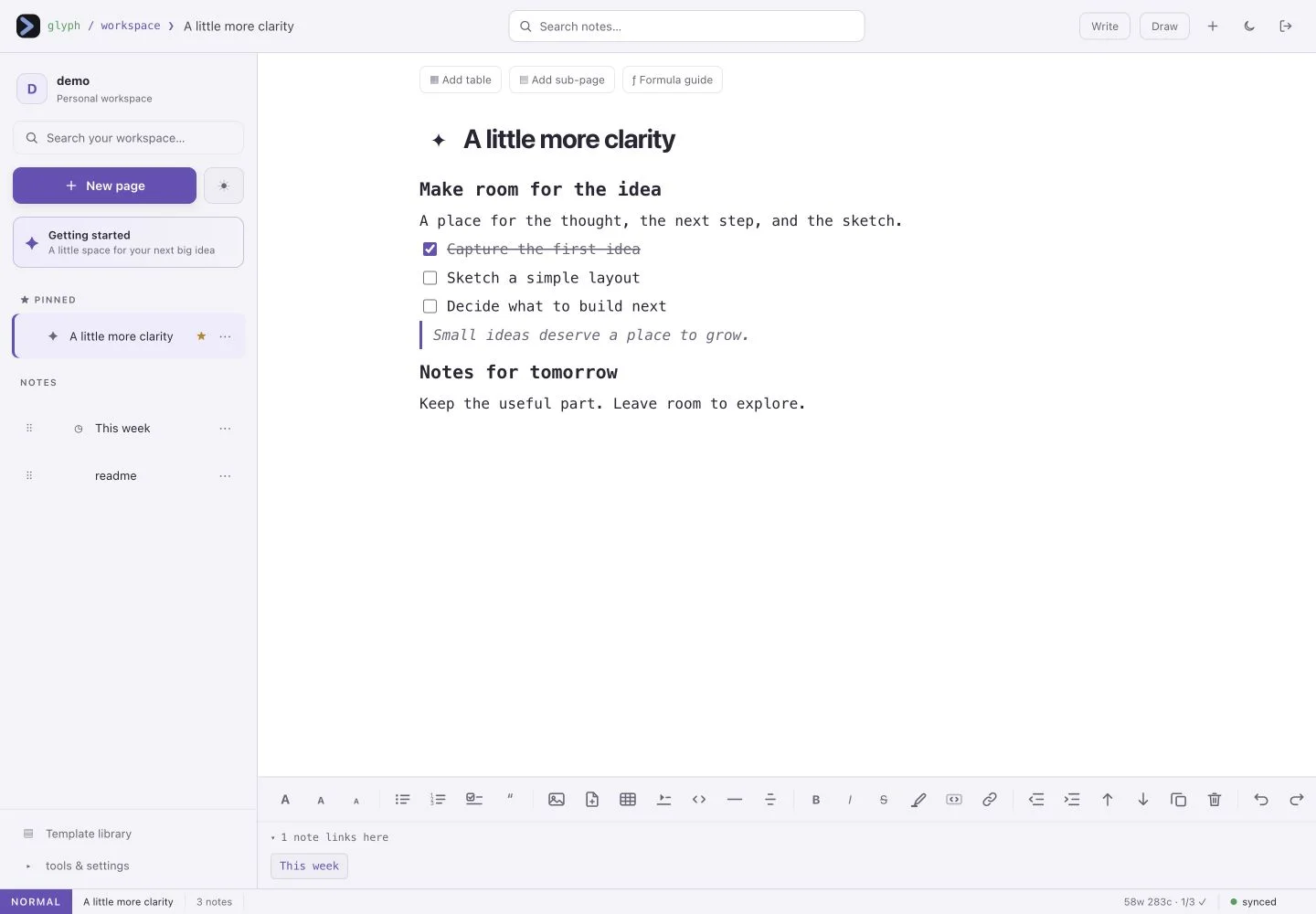Click the Add table button

point(461,80)
